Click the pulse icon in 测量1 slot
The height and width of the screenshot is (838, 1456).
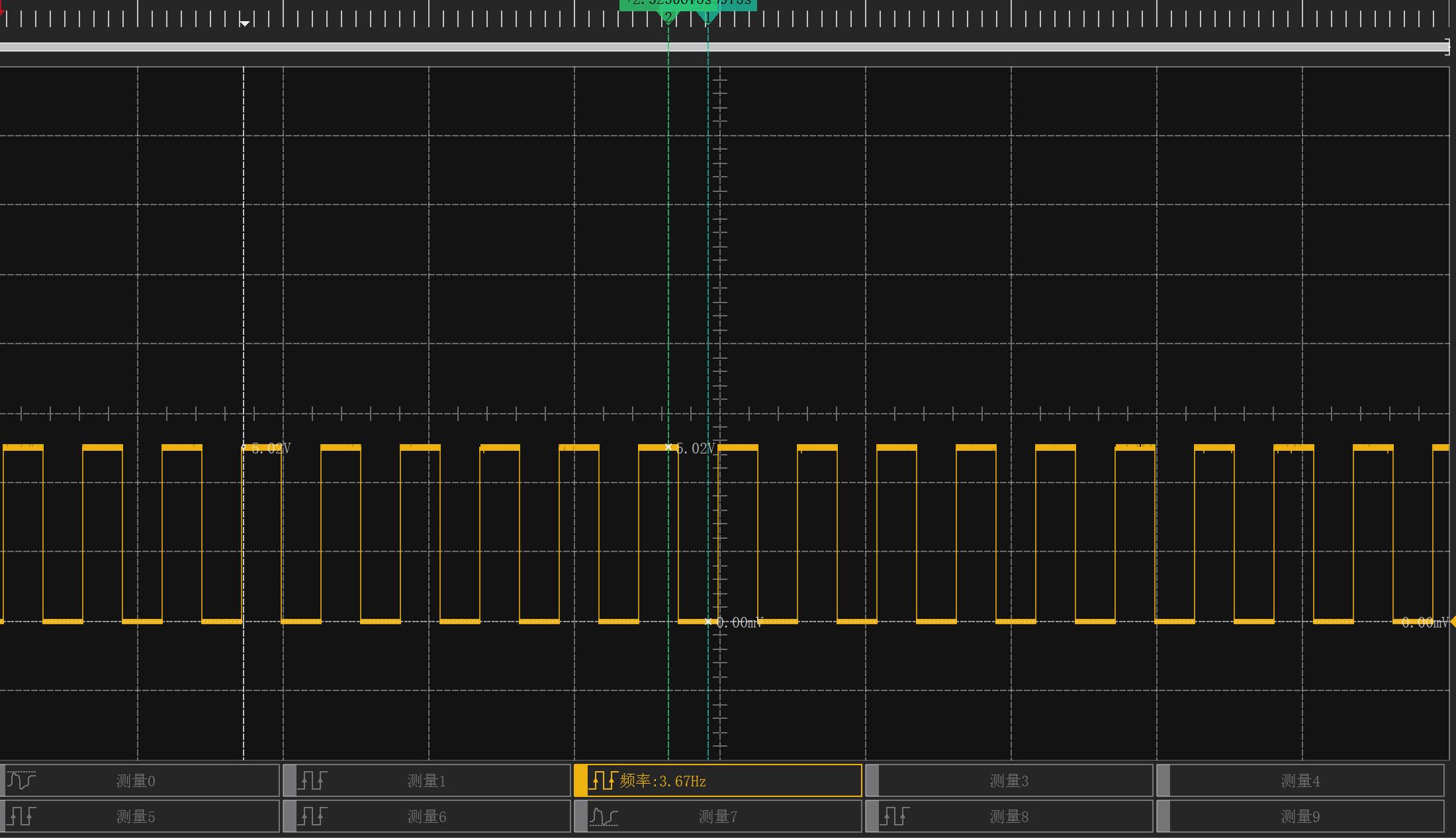(x=312, y=780)
